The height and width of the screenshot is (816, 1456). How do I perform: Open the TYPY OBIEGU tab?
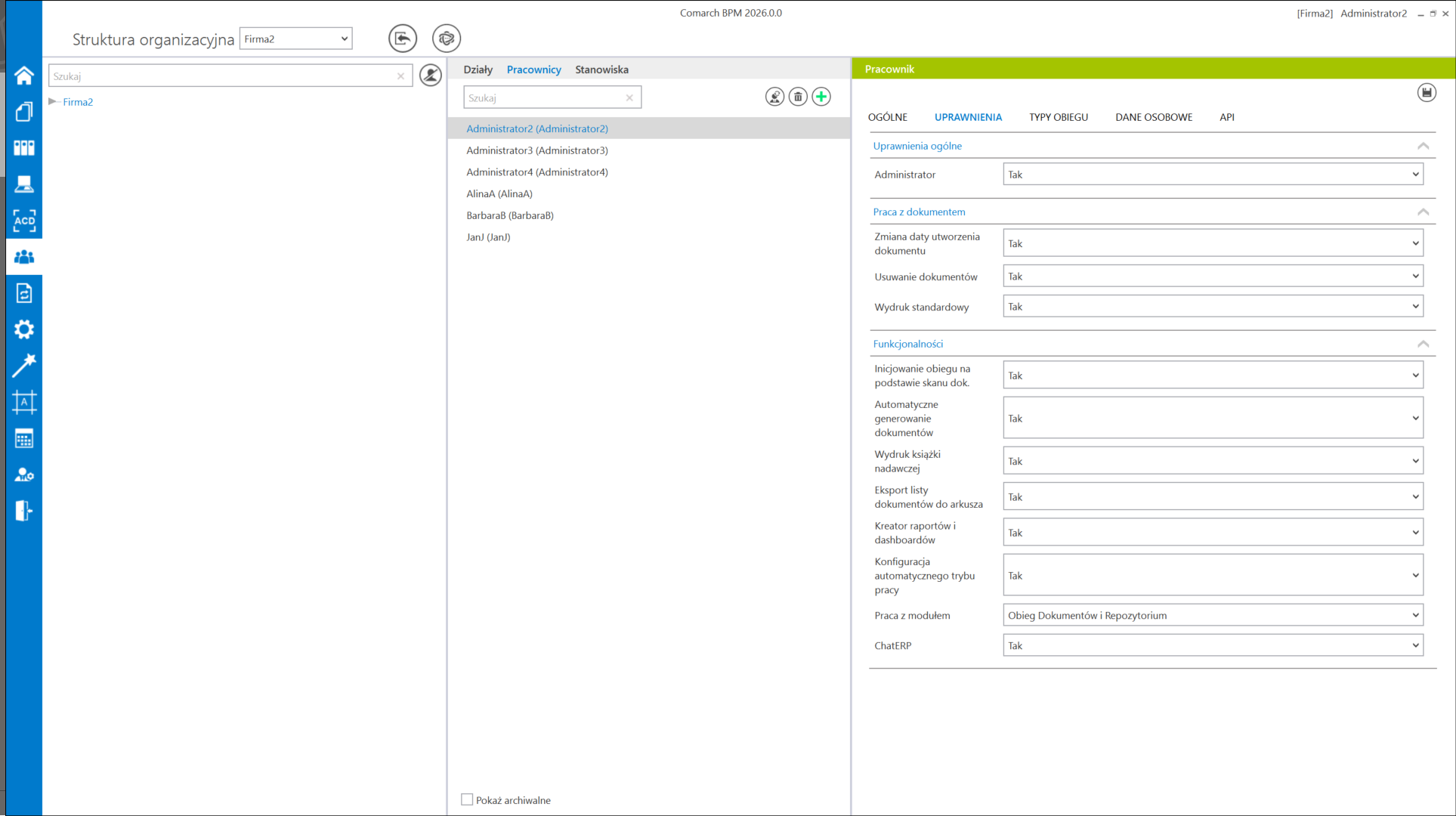click(x=1058, y=117)
